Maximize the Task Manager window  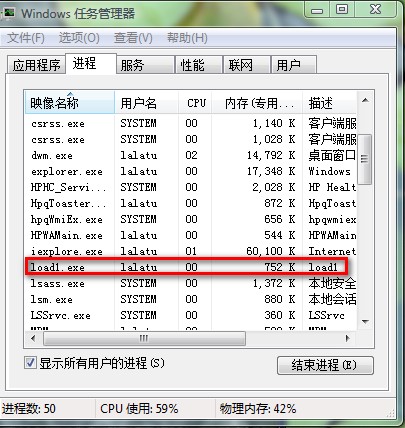pos(342,9)
